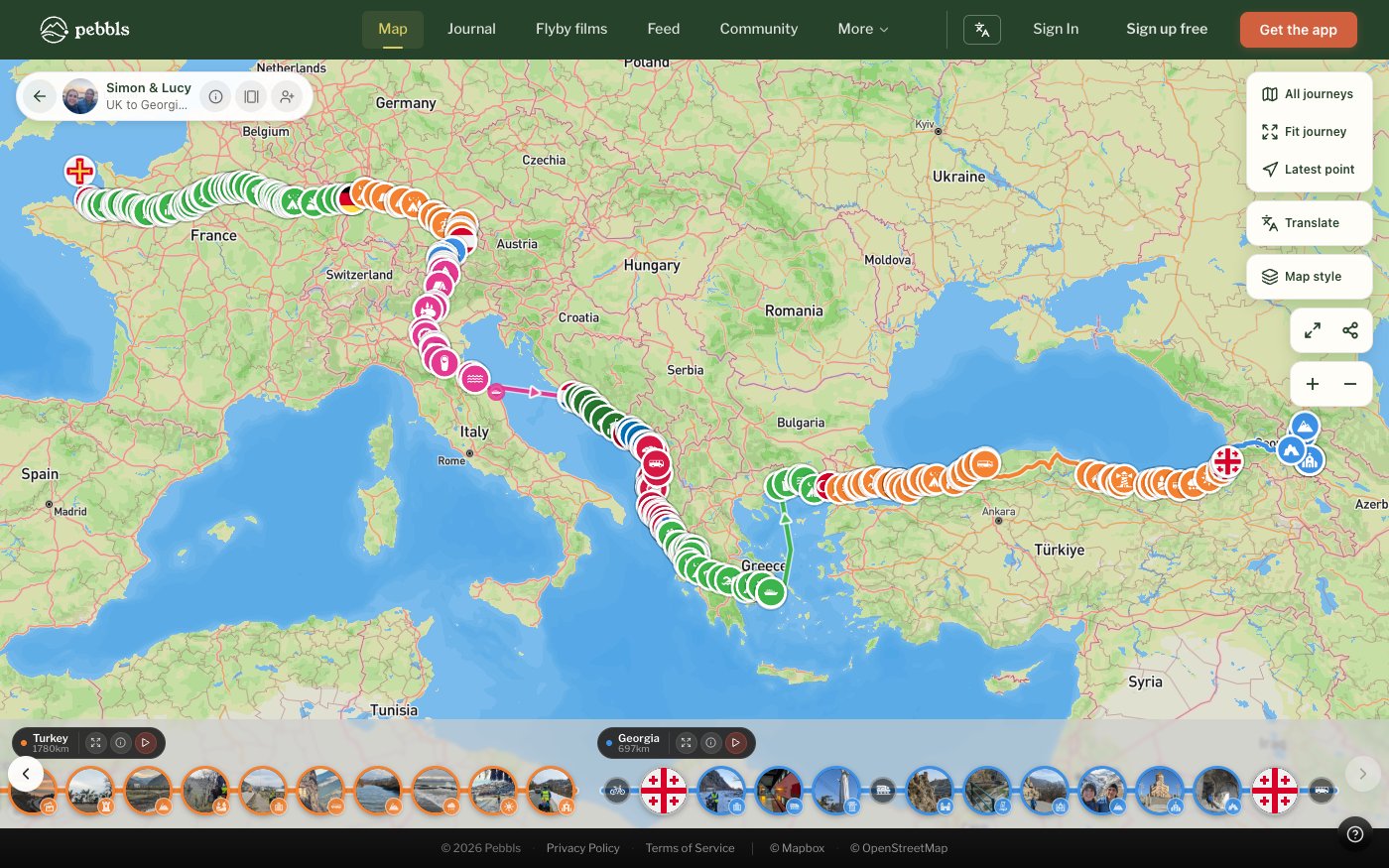Open the Community page
Image resolution: width=1389 pixels, height=868 pixels.
pyautogui.click(x=759, y=30)
